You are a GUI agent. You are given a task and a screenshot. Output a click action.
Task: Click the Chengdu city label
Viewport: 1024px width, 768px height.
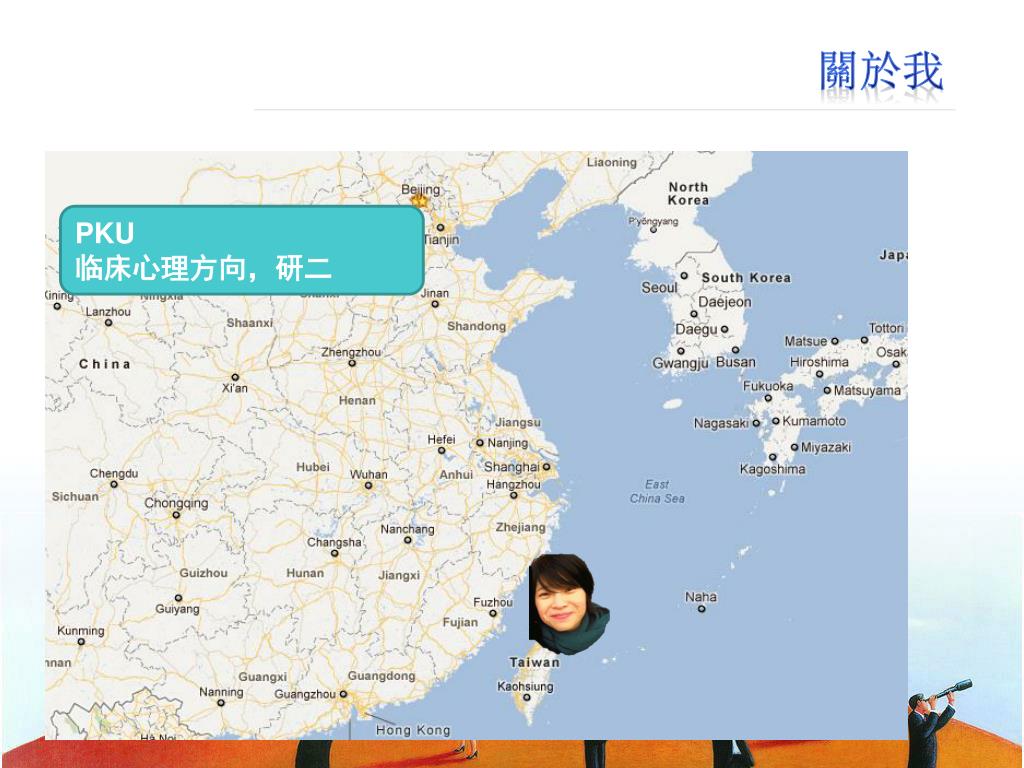(x=114, y=473)
